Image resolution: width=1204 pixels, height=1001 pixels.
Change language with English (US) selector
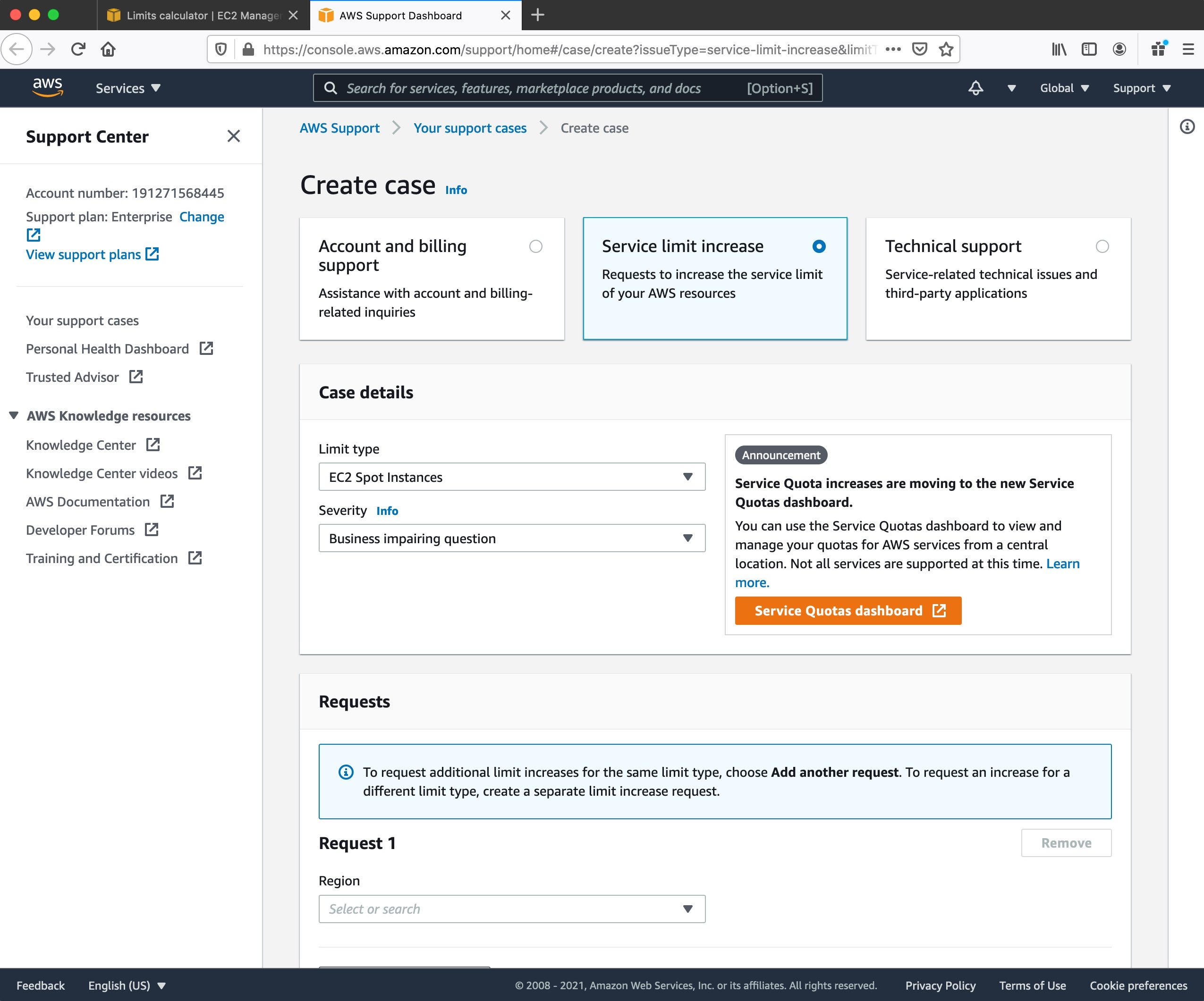[127, 985]
